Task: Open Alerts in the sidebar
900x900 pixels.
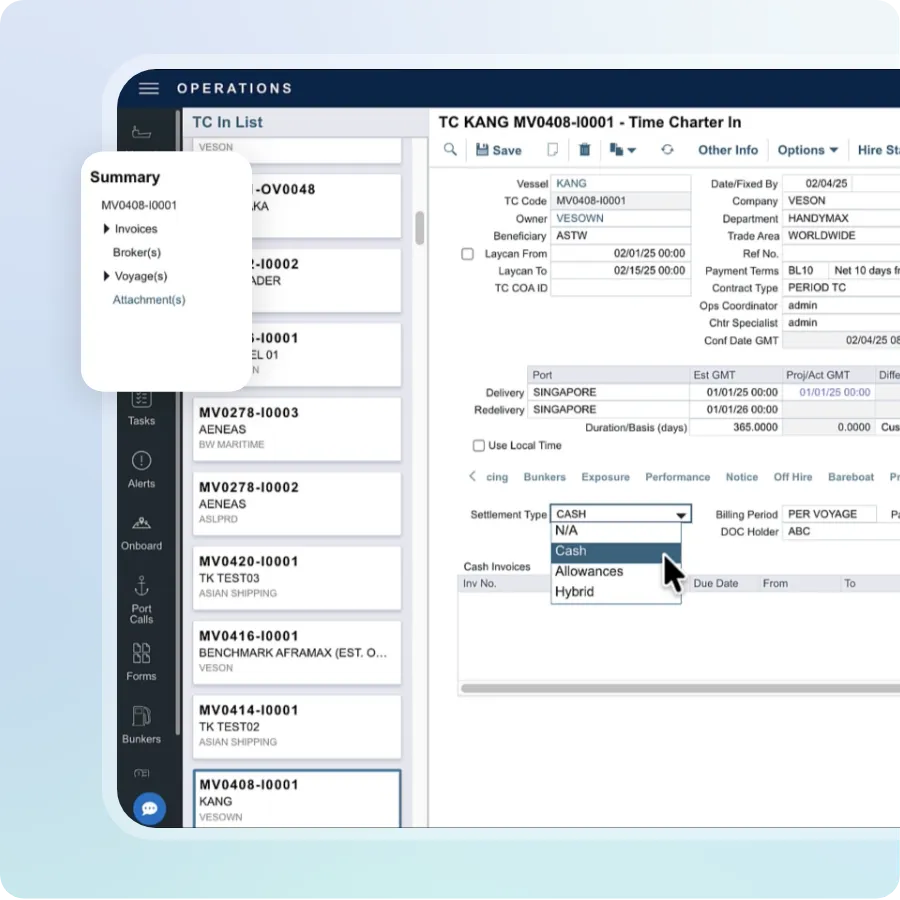Action: click(141, 470)
